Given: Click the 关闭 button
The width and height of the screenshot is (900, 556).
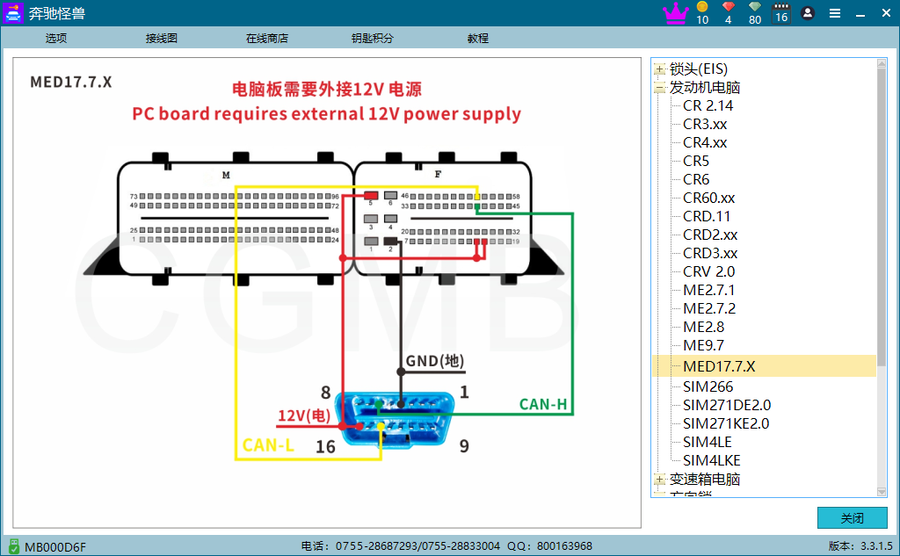Looking at the screenshot, I should [x=852, y=518].
